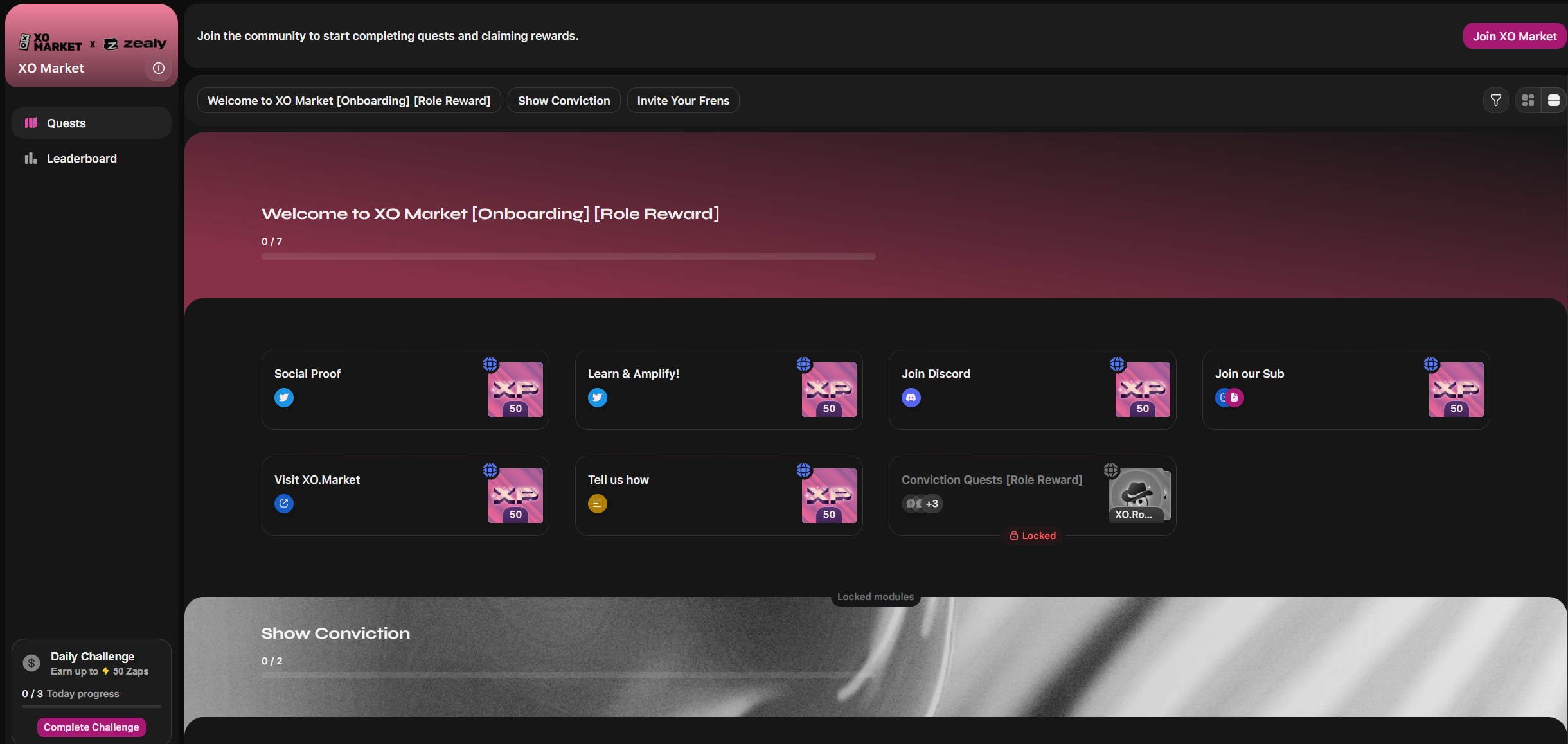Click globe icon on Join Discord card

[1118, 364]
